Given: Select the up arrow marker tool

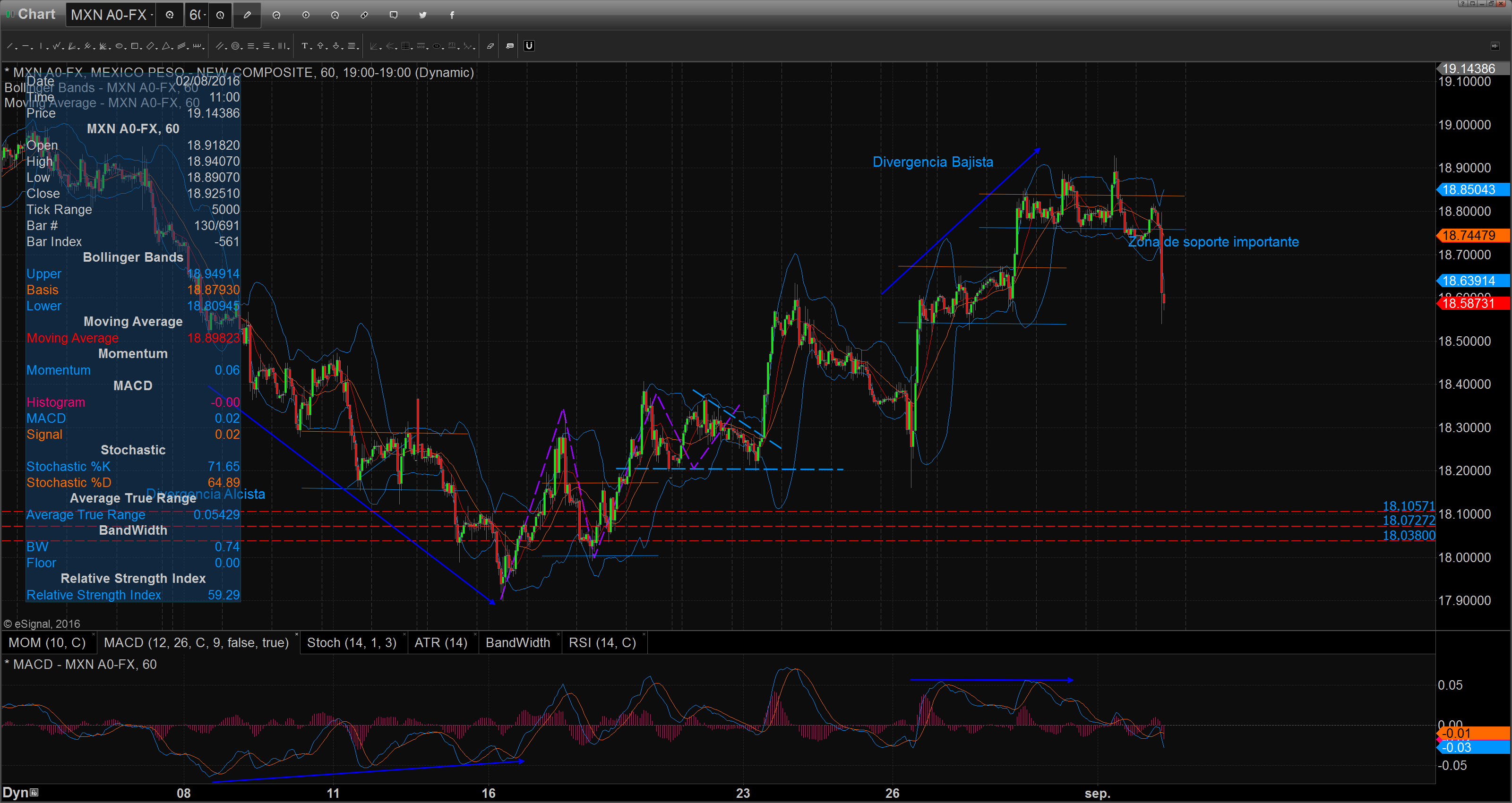Looking at the screenshot, I should (320, 46).
